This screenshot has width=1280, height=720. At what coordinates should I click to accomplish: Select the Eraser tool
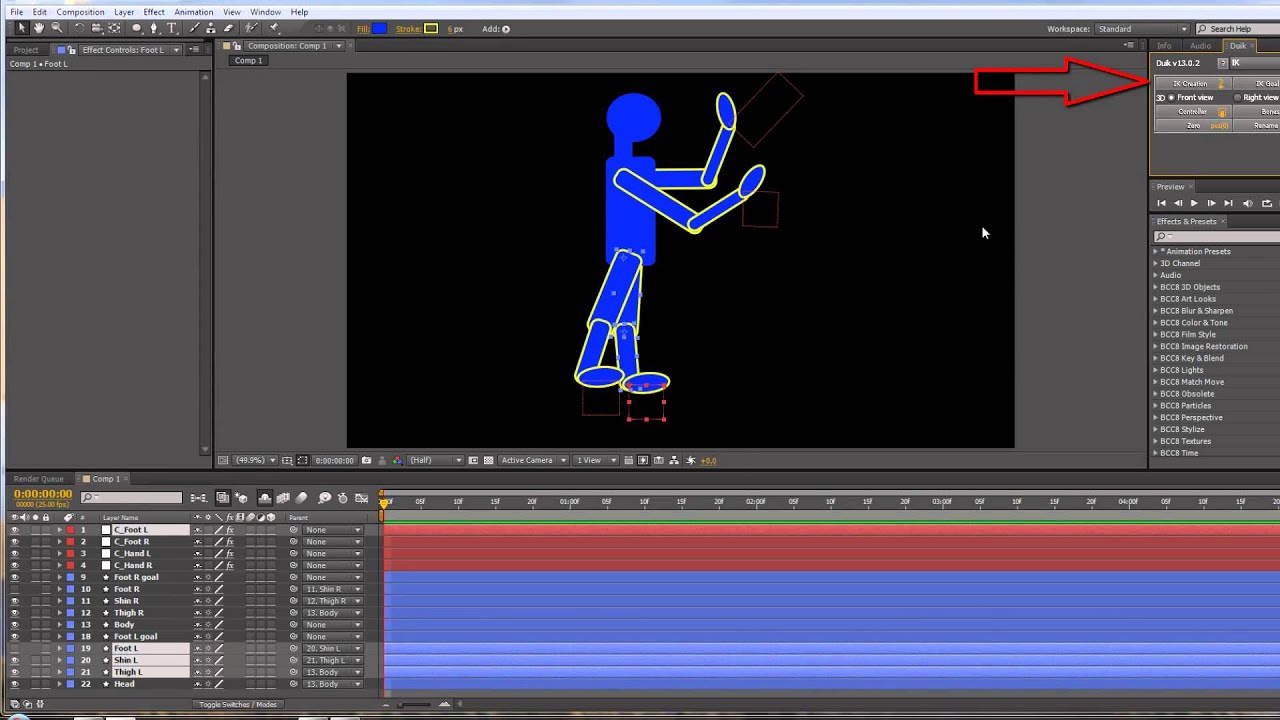tap(228, 29)
